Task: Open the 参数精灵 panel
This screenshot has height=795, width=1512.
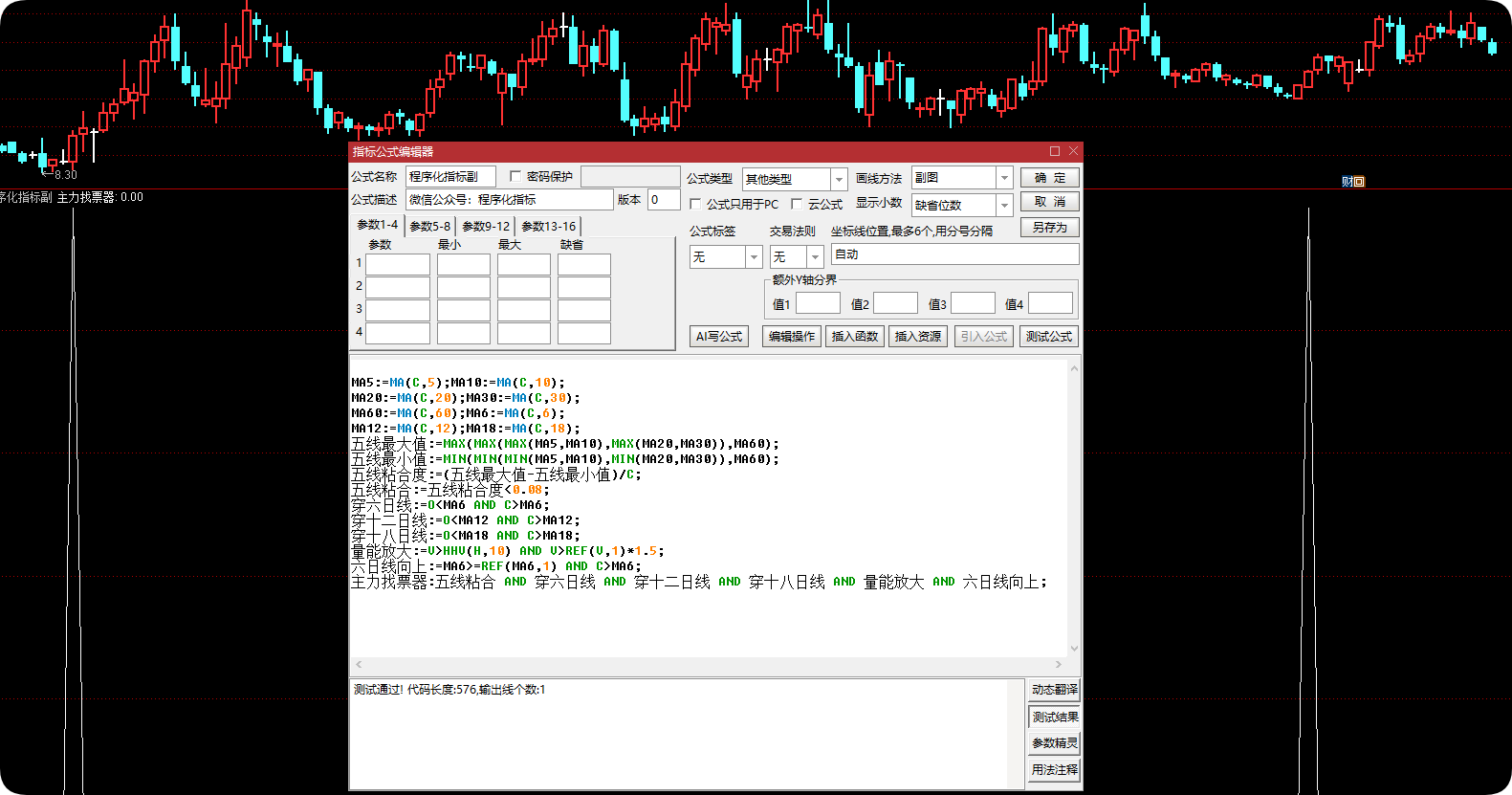Action: pyautogui.click(x=1055, y=743)
